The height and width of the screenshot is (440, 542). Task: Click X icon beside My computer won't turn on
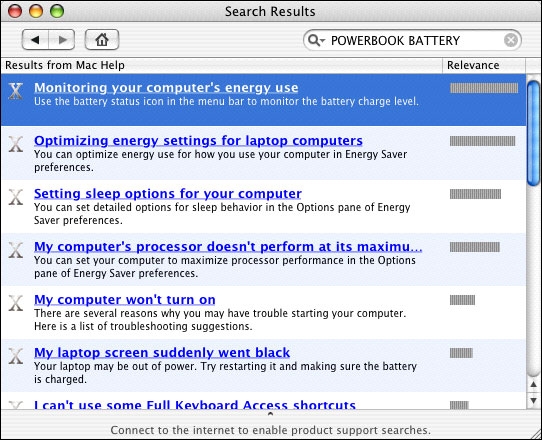click(16, 303)
